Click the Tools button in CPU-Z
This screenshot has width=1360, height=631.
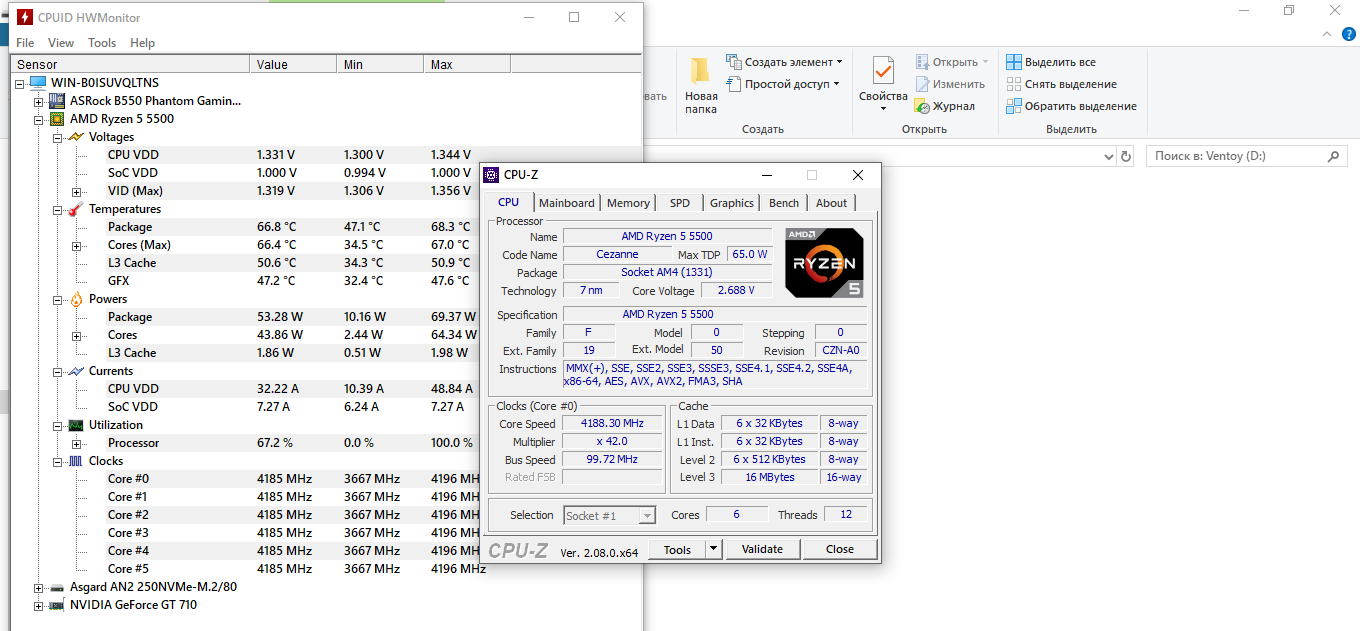pos(677,549)
